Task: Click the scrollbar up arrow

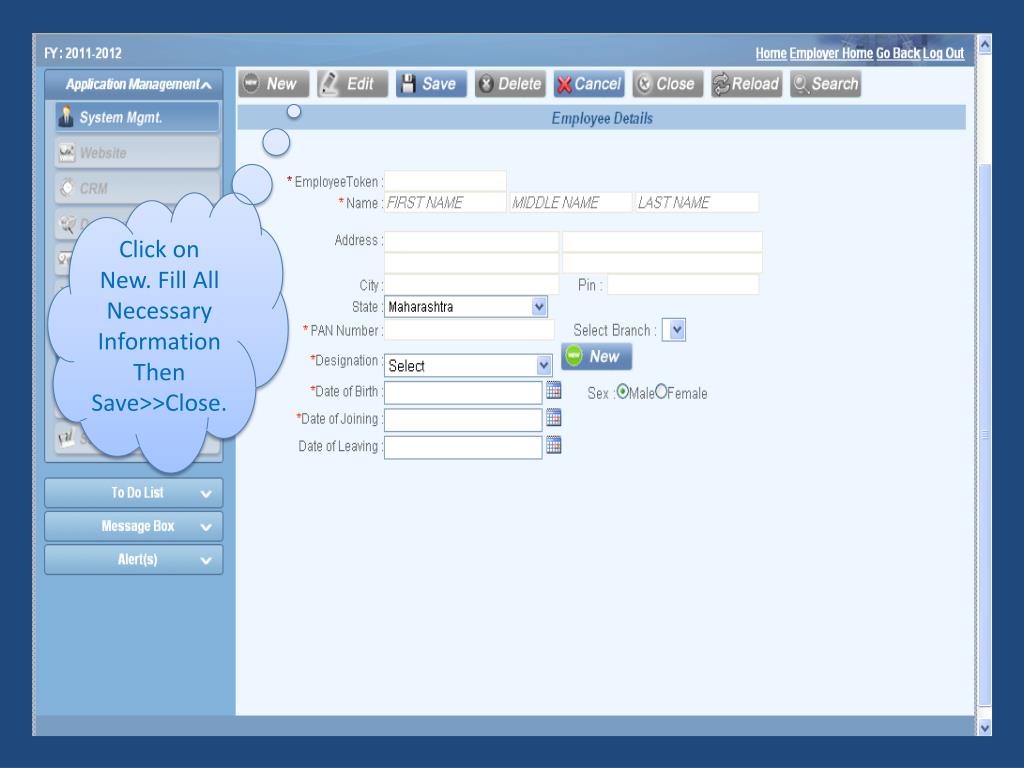Action: (985, 44)
